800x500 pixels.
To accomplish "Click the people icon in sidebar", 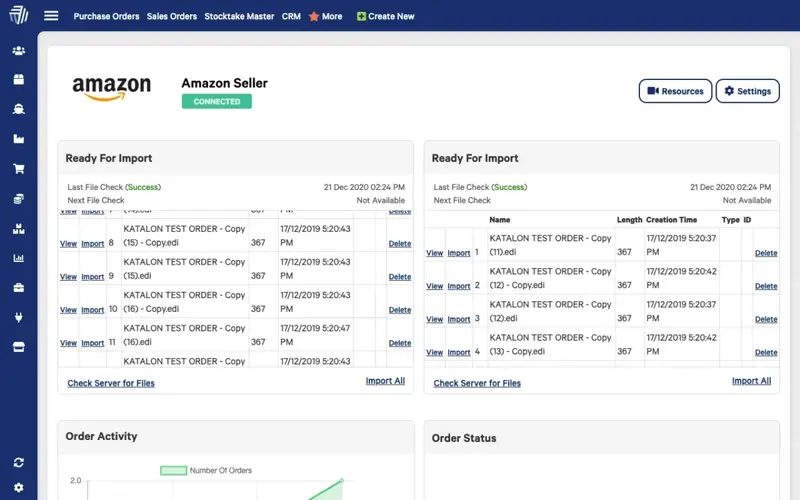I will [18, 50].
